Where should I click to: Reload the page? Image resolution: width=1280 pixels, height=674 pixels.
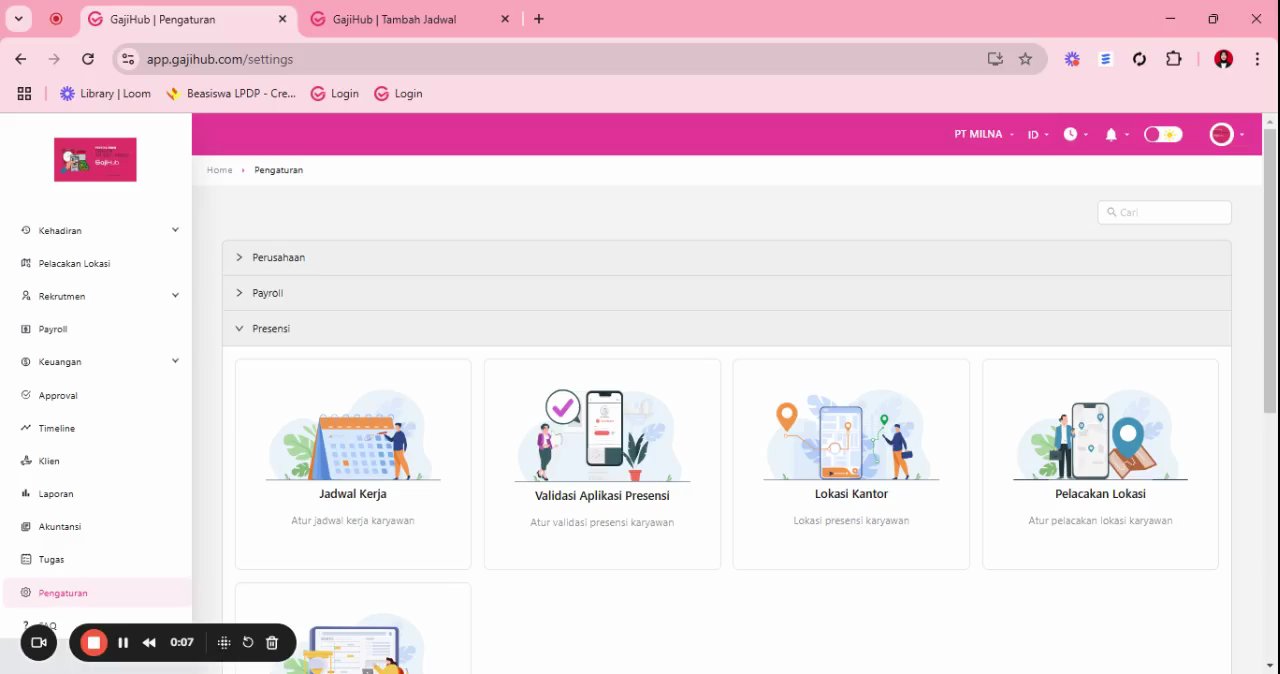(88, 59)
